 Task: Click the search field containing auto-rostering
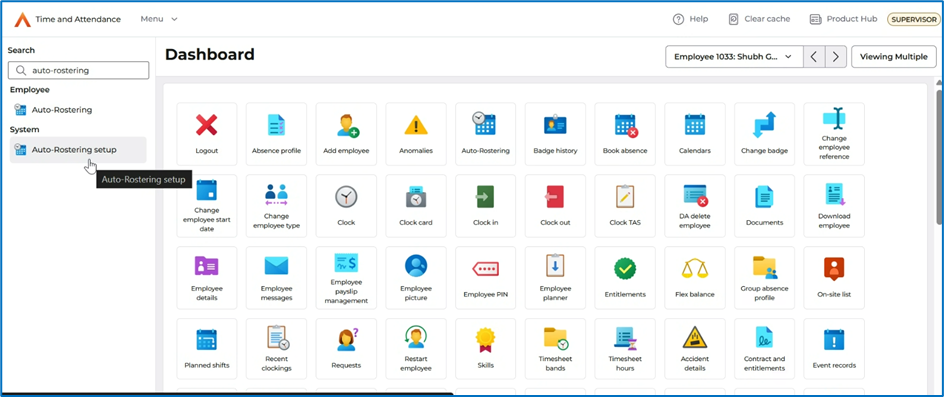(78, 70)
